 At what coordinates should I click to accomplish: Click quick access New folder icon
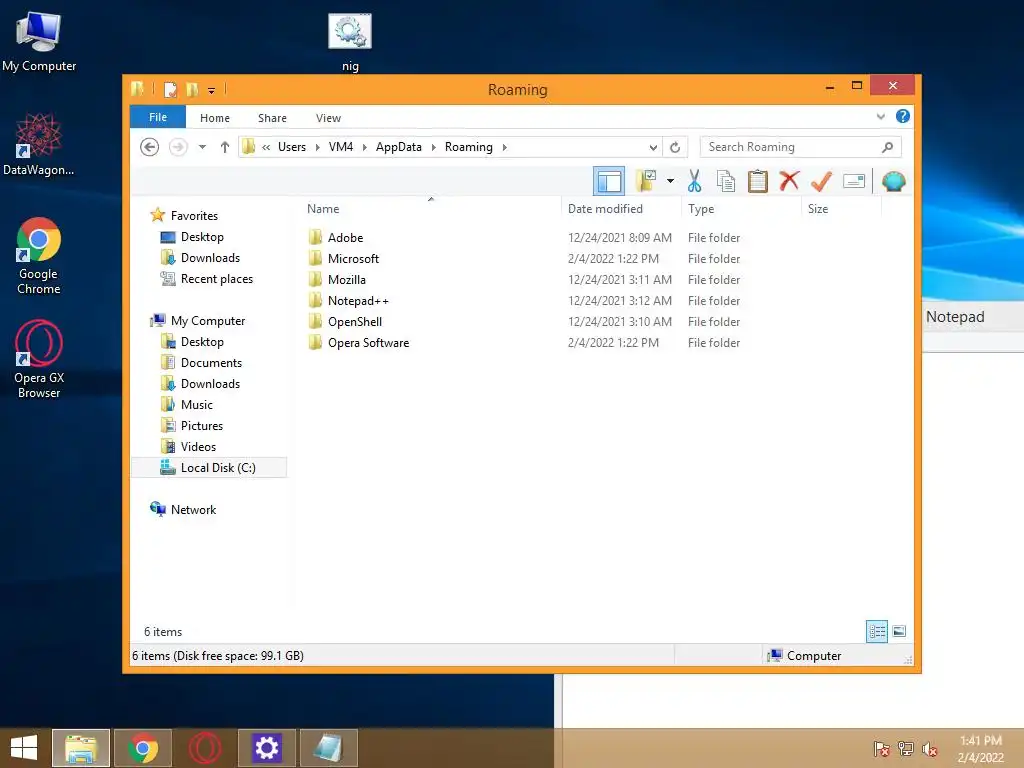click(x=192, y=89)
